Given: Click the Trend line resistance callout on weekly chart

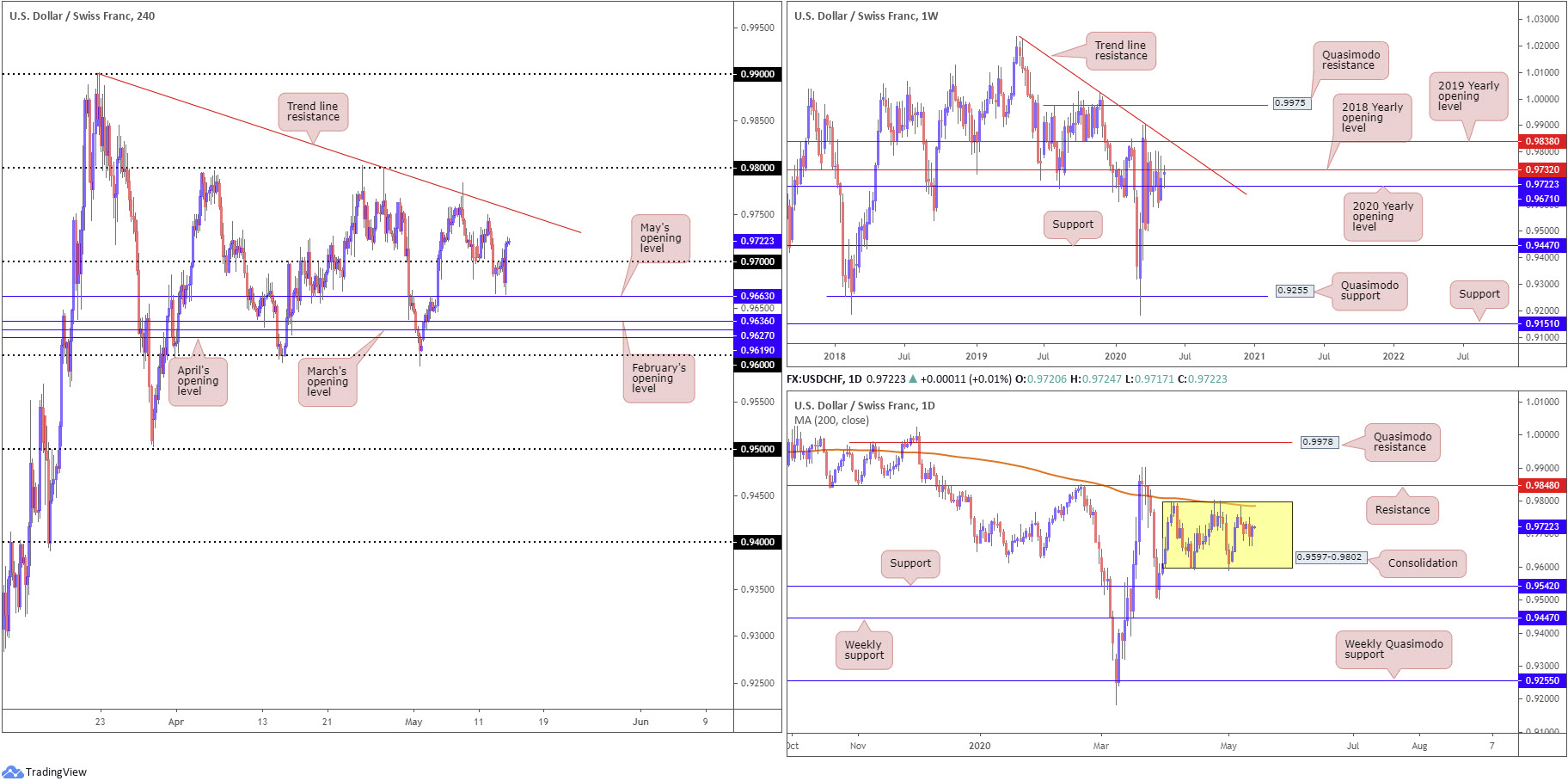Looking at the screenshot, I should point(1121,51).
